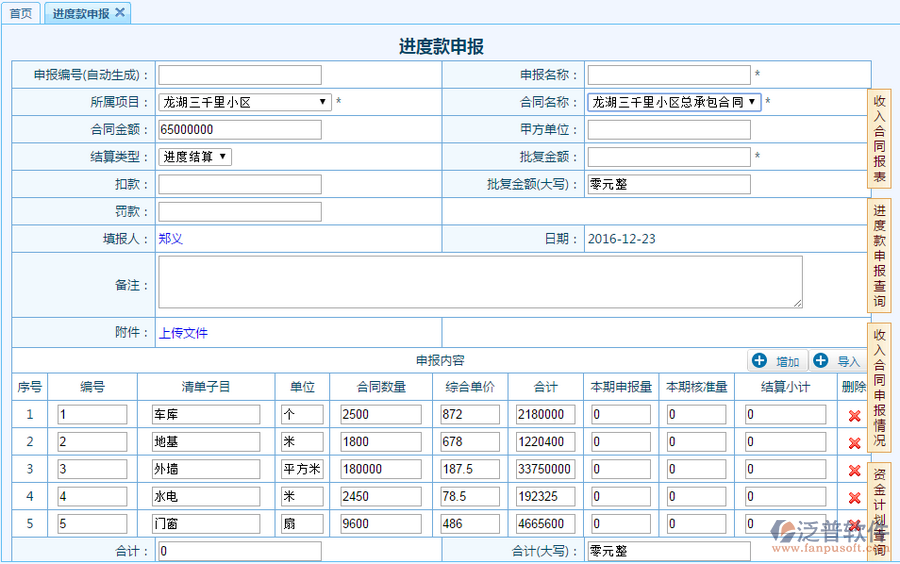Open the 所属项目 dropdown
The height and width of the screenshot is (564, 900).
[245, 102]
